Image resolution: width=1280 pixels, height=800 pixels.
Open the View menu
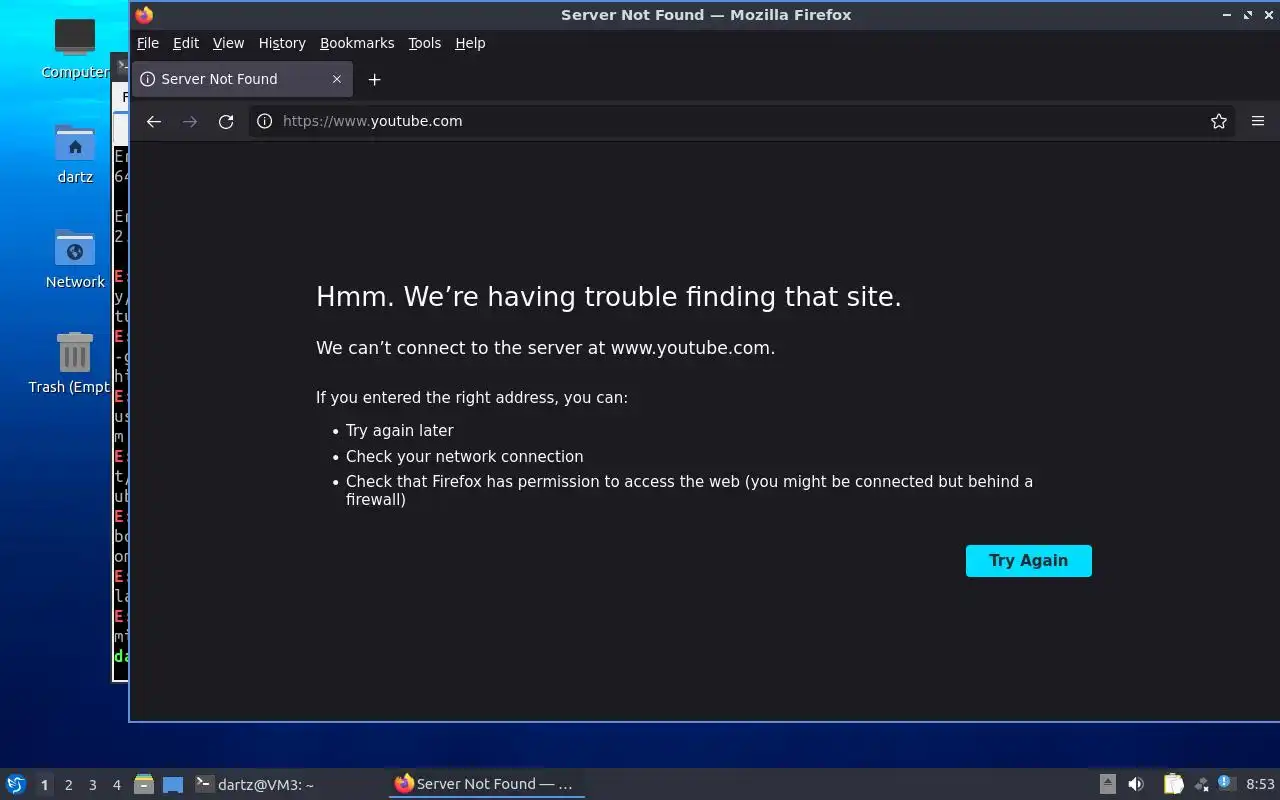coord(228,43)
